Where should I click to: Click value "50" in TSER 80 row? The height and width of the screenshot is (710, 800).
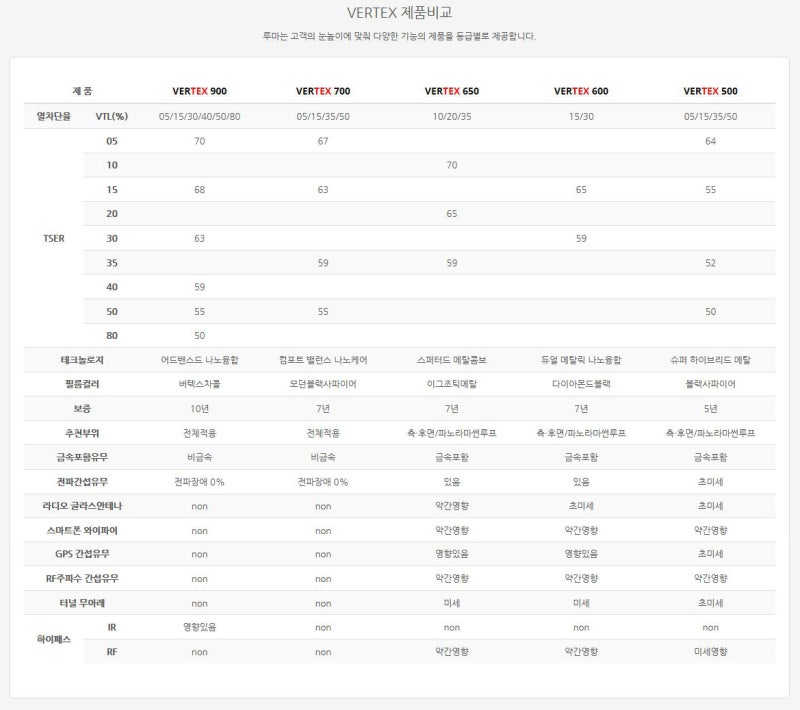pyautogui.click(x=199, y=336)
